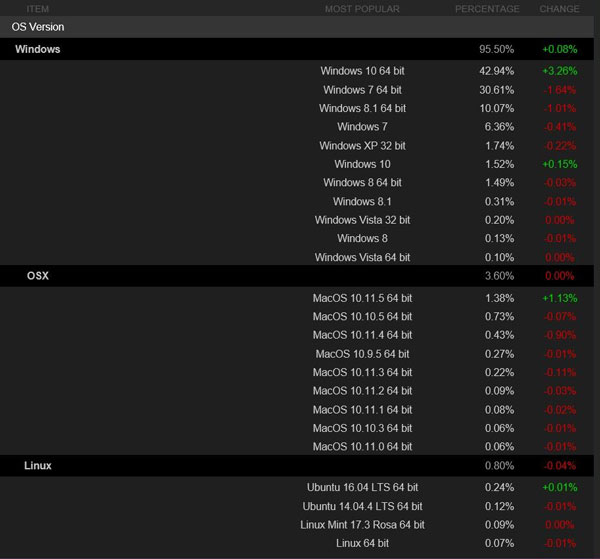The width and height of the screenshot is (600, 559).
Task: Select the MacOS 10.10.5 64 bit entry
Action: point(362,316)
